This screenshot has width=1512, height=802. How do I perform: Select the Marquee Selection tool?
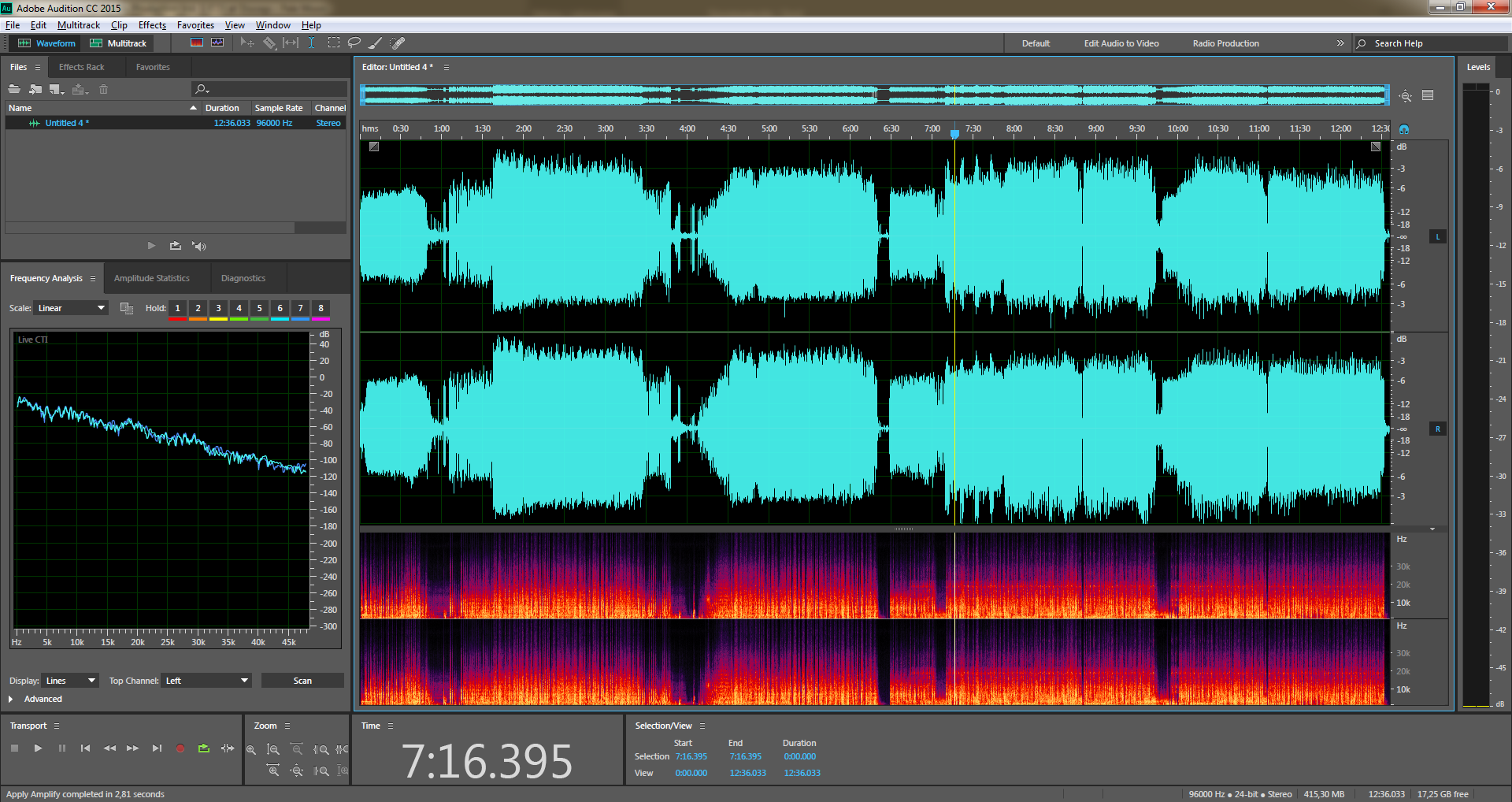[x=334, y=43]
